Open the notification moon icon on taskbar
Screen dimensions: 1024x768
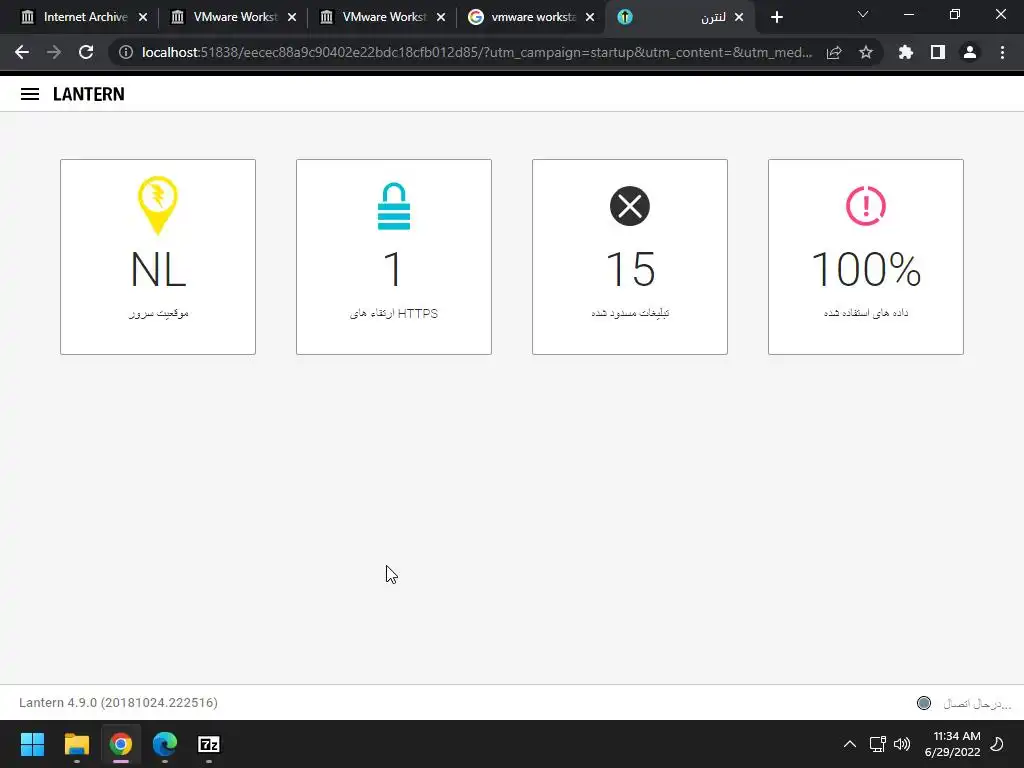pyautogui.click(x=997, y=744)
